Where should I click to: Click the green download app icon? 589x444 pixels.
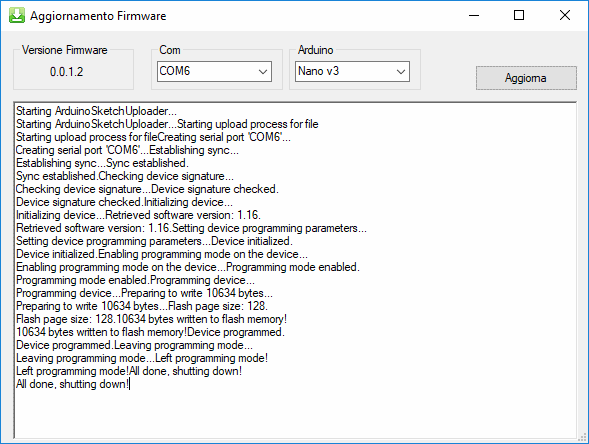click(x=17, y=15)
